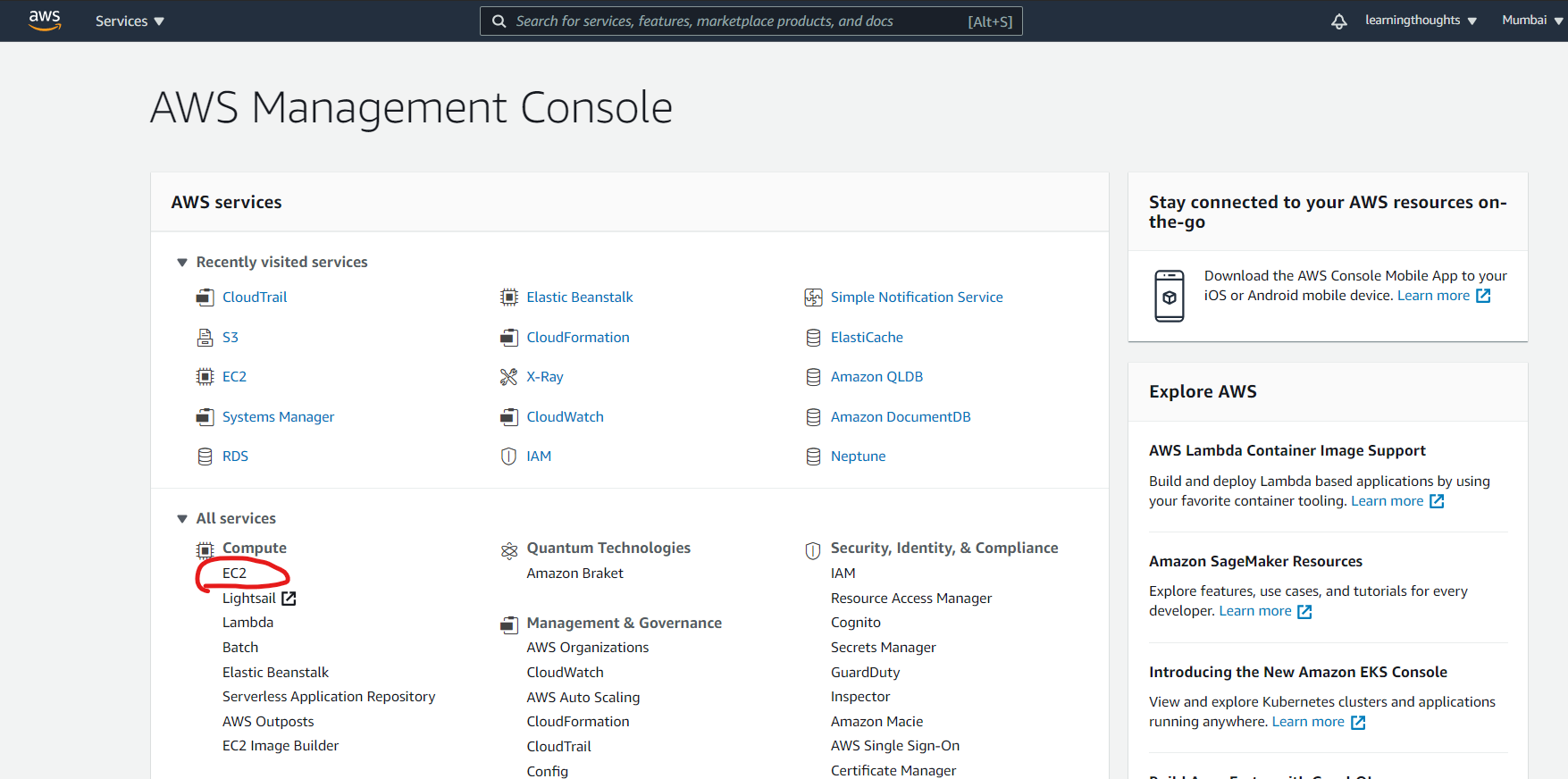The width and height of the screenshot is (1568, 779).
Task: Open the notifications bell
Action: (x=1338, y=21)
